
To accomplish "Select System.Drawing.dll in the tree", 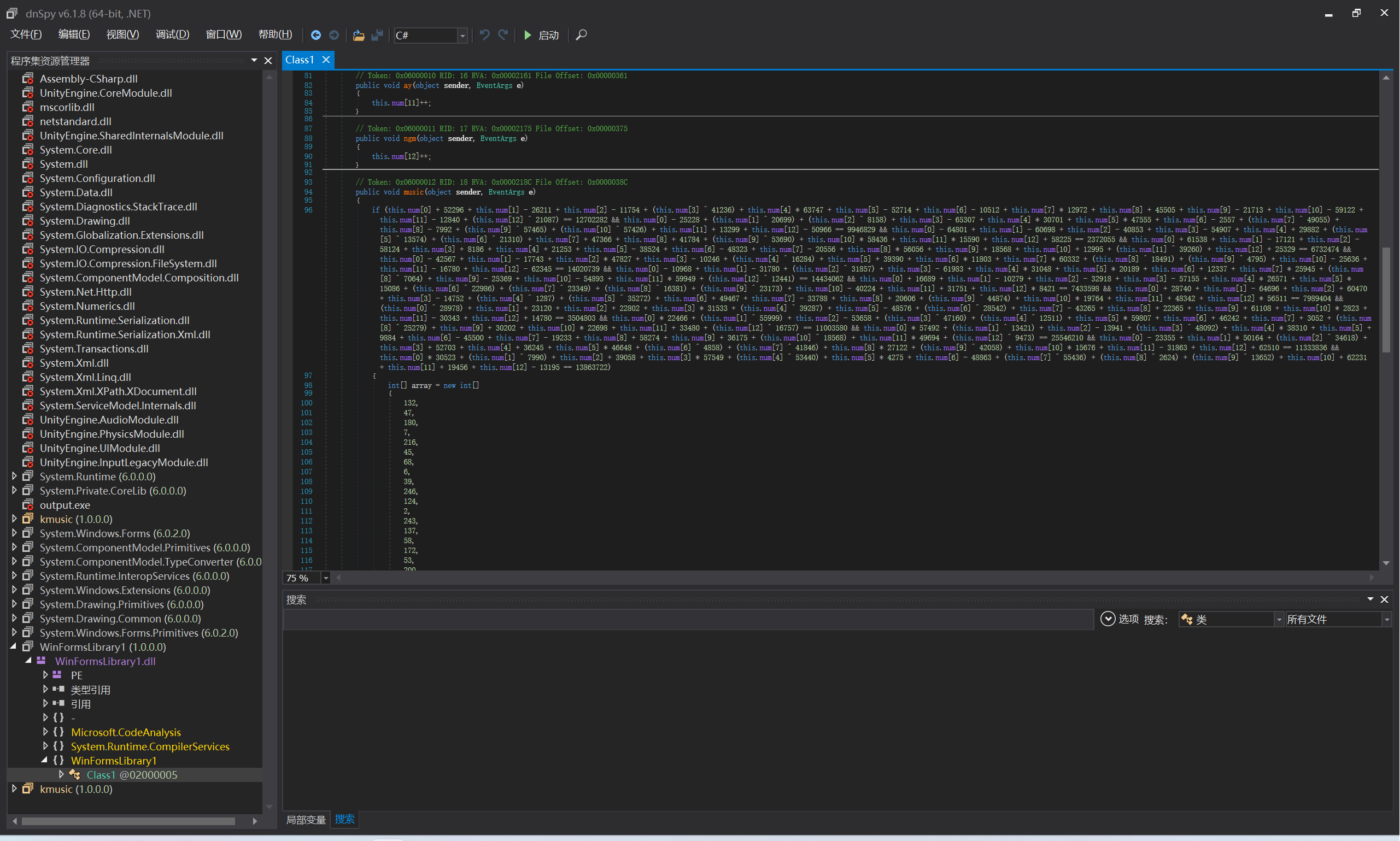I will coord(85,221).
